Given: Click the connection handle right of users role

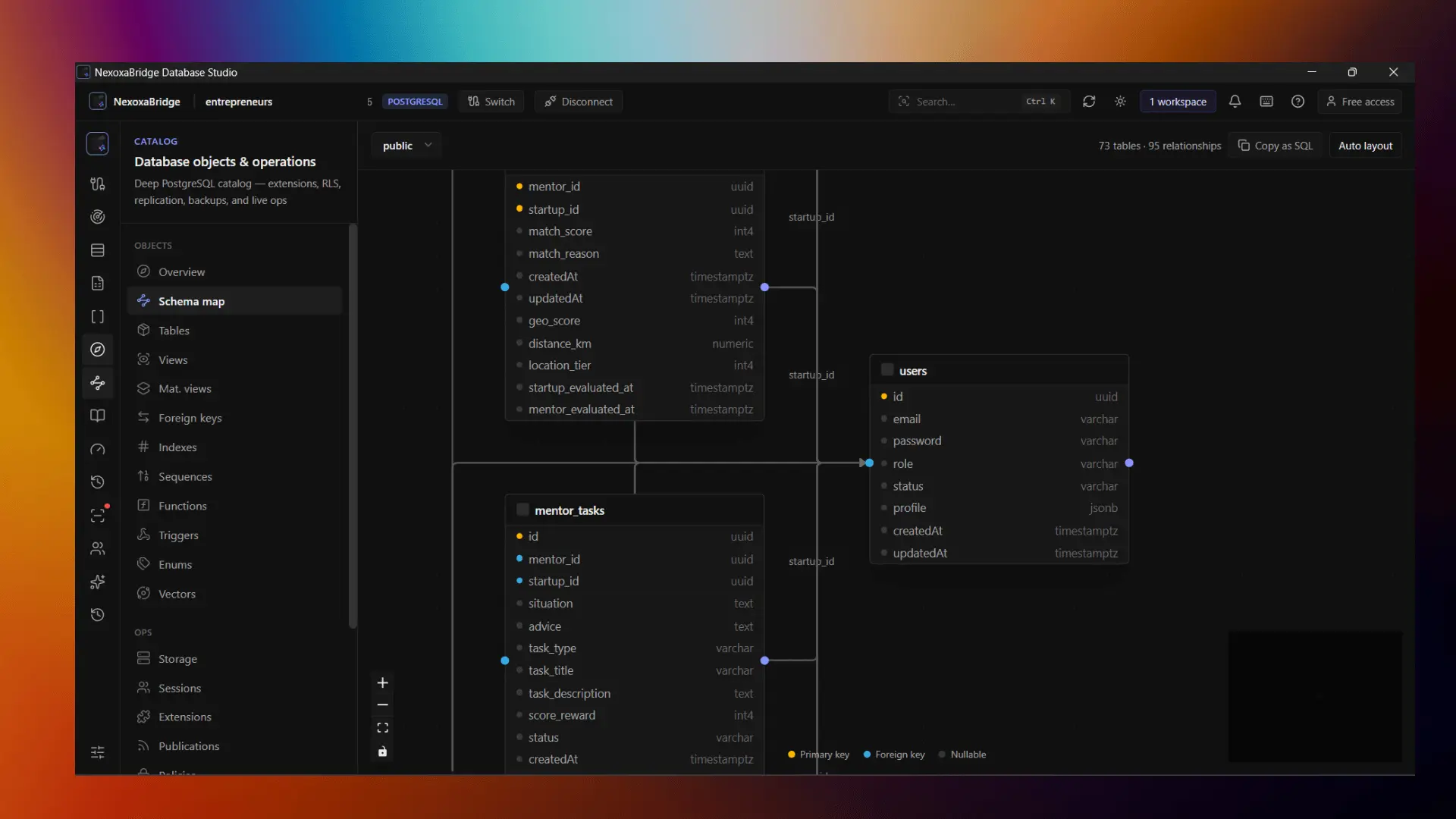Looking at the screenshot, I should 1129,463.
